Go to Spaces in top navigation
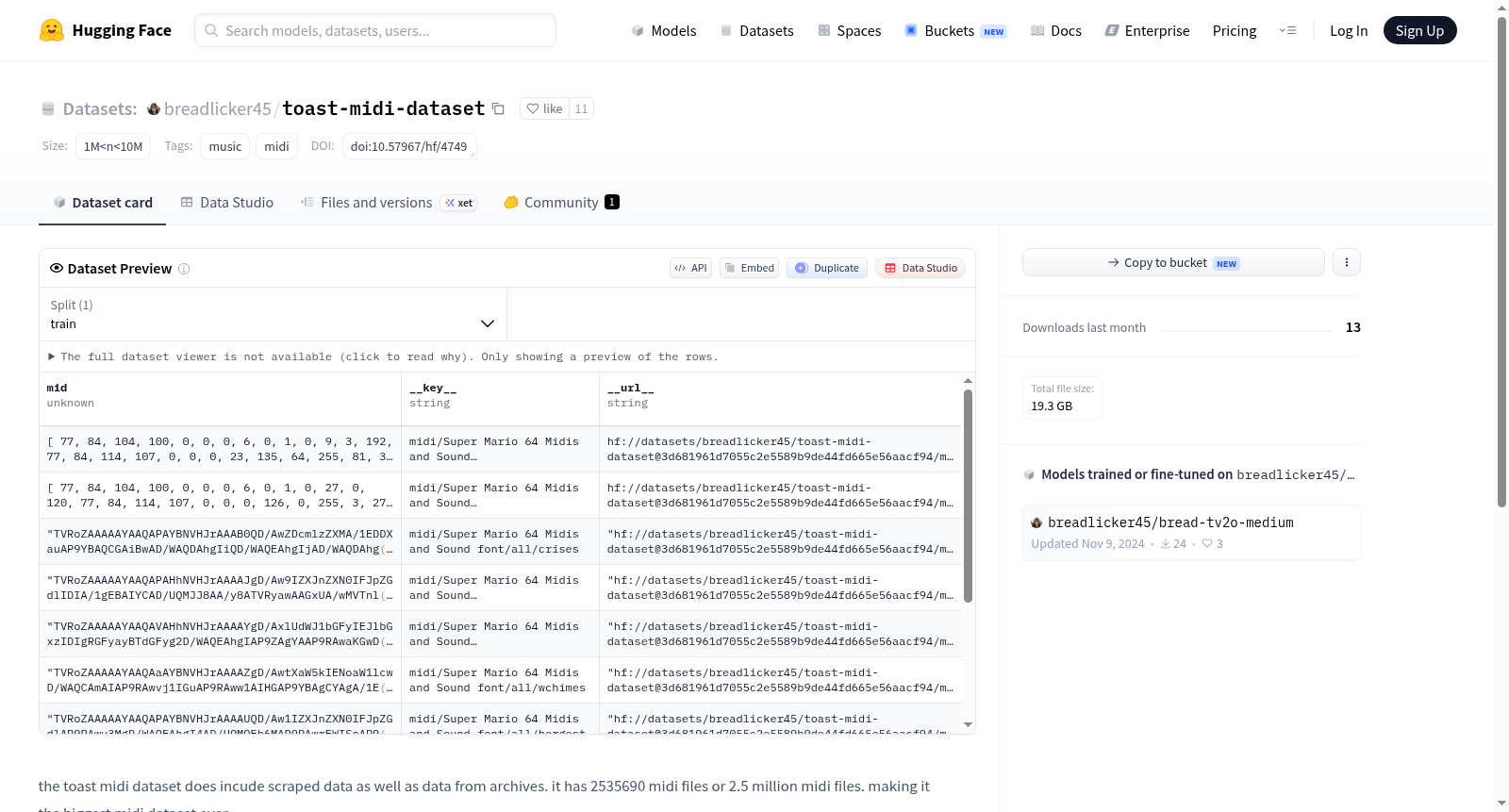Viewport: 1509px width, 812px height. (849, 30)
